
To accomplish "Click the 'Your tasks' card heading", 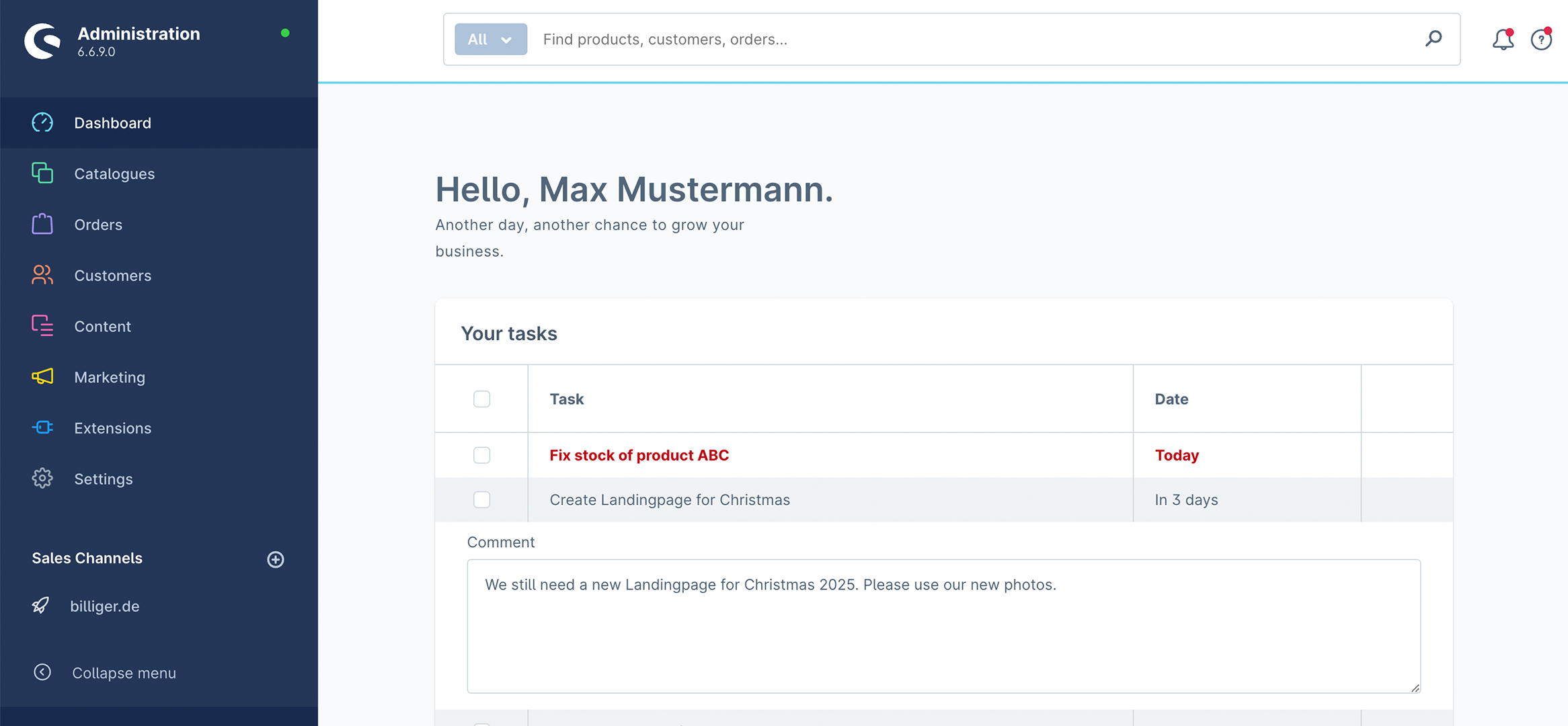I will 509,333.
